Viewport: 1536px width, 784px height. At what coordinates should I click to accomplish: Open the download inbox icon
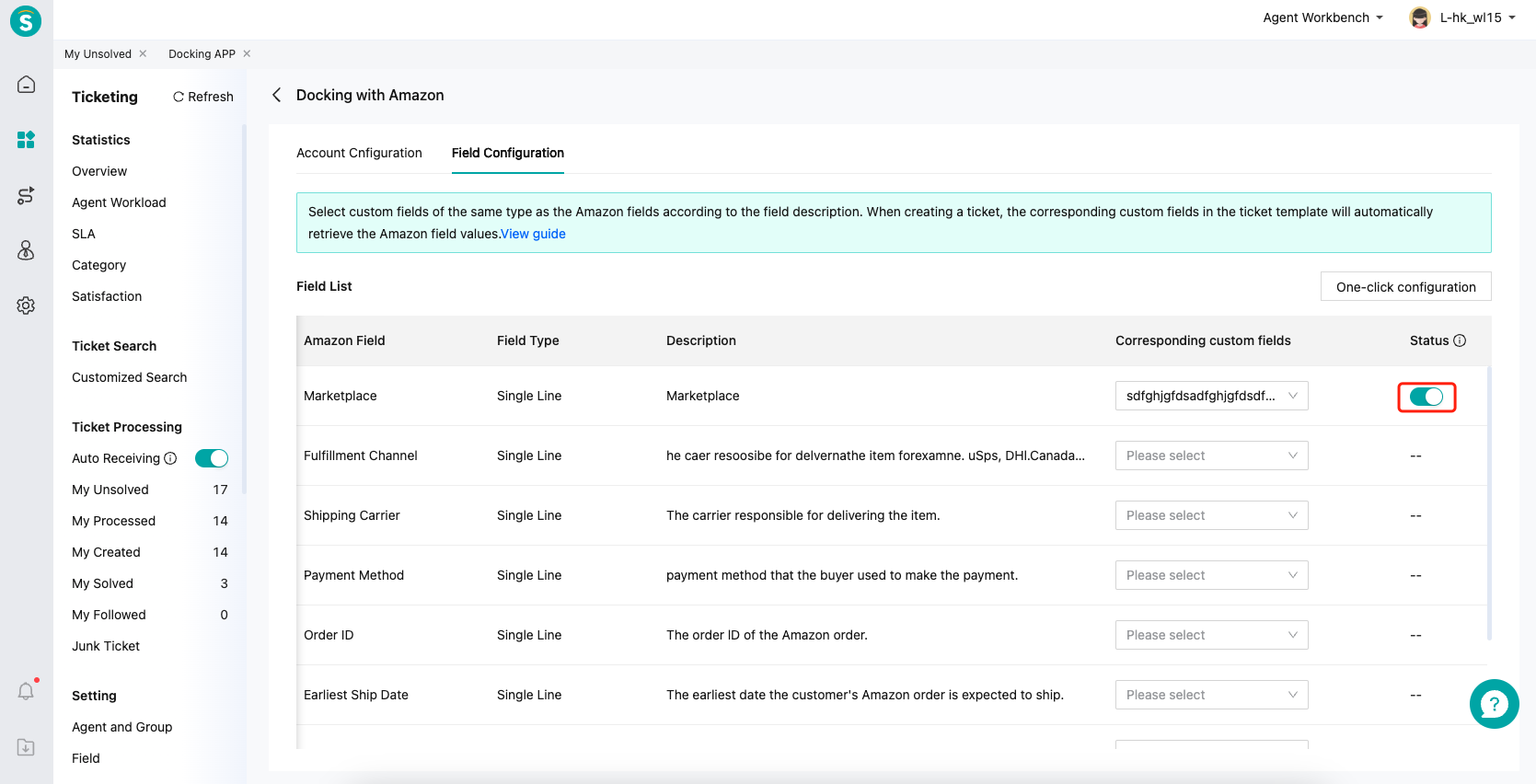(26, 747)
